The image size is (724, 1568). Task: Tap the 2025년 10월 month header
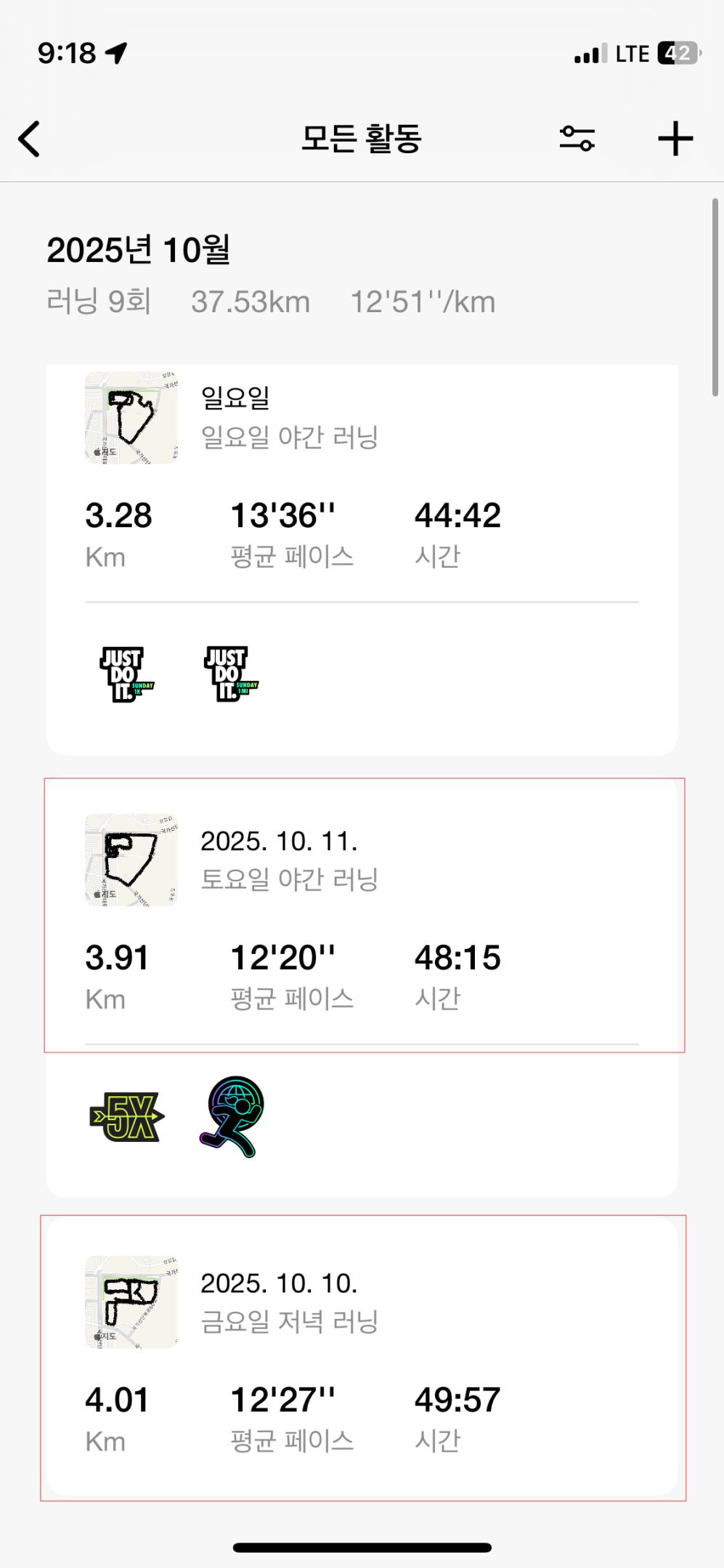click(x=139, y=250)
